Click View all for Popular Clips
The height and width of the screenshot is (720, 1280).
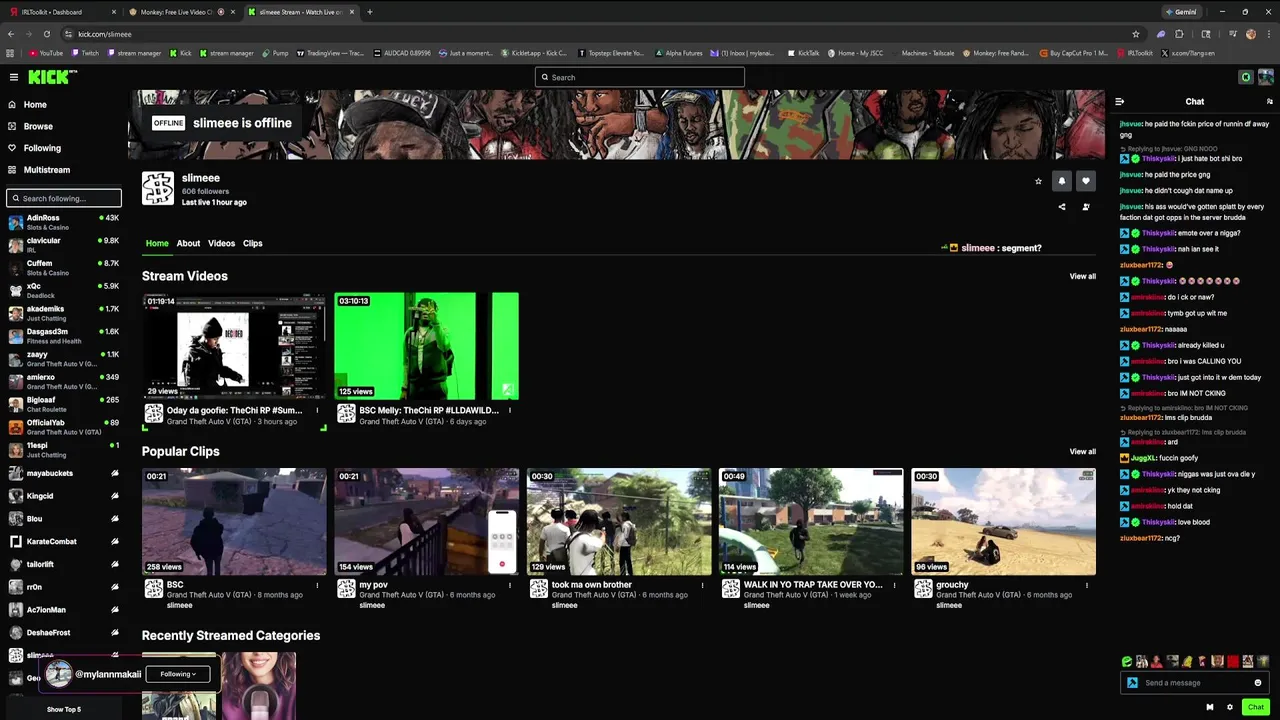[x=1082, y=451]
